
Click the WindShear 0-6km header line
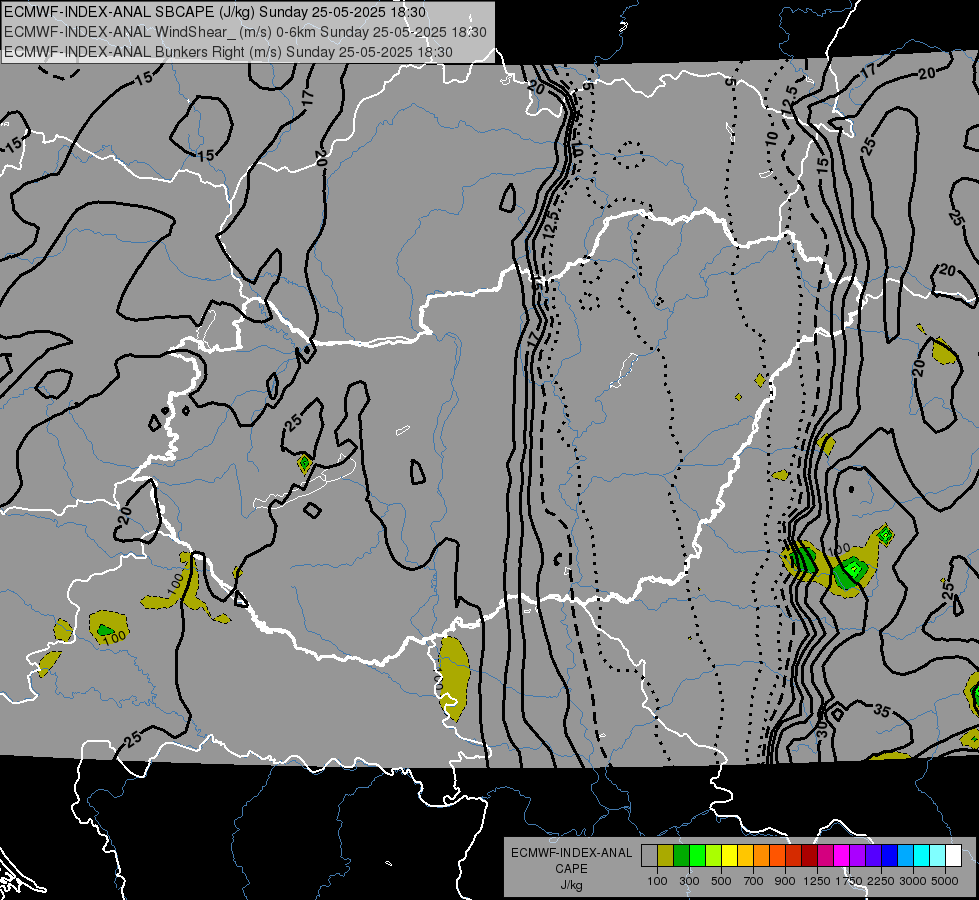(x=245, y=32)
